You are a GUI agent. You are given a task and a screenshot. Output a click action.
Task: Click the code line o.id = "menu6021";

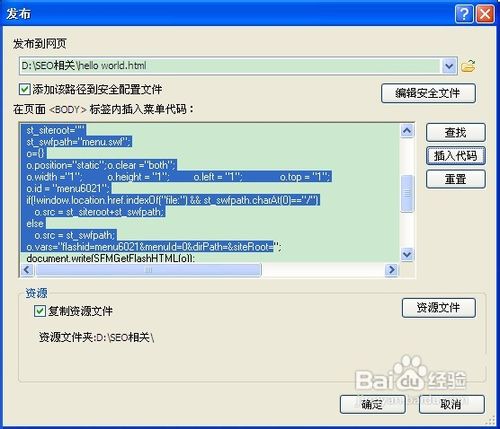pos(68,189)
